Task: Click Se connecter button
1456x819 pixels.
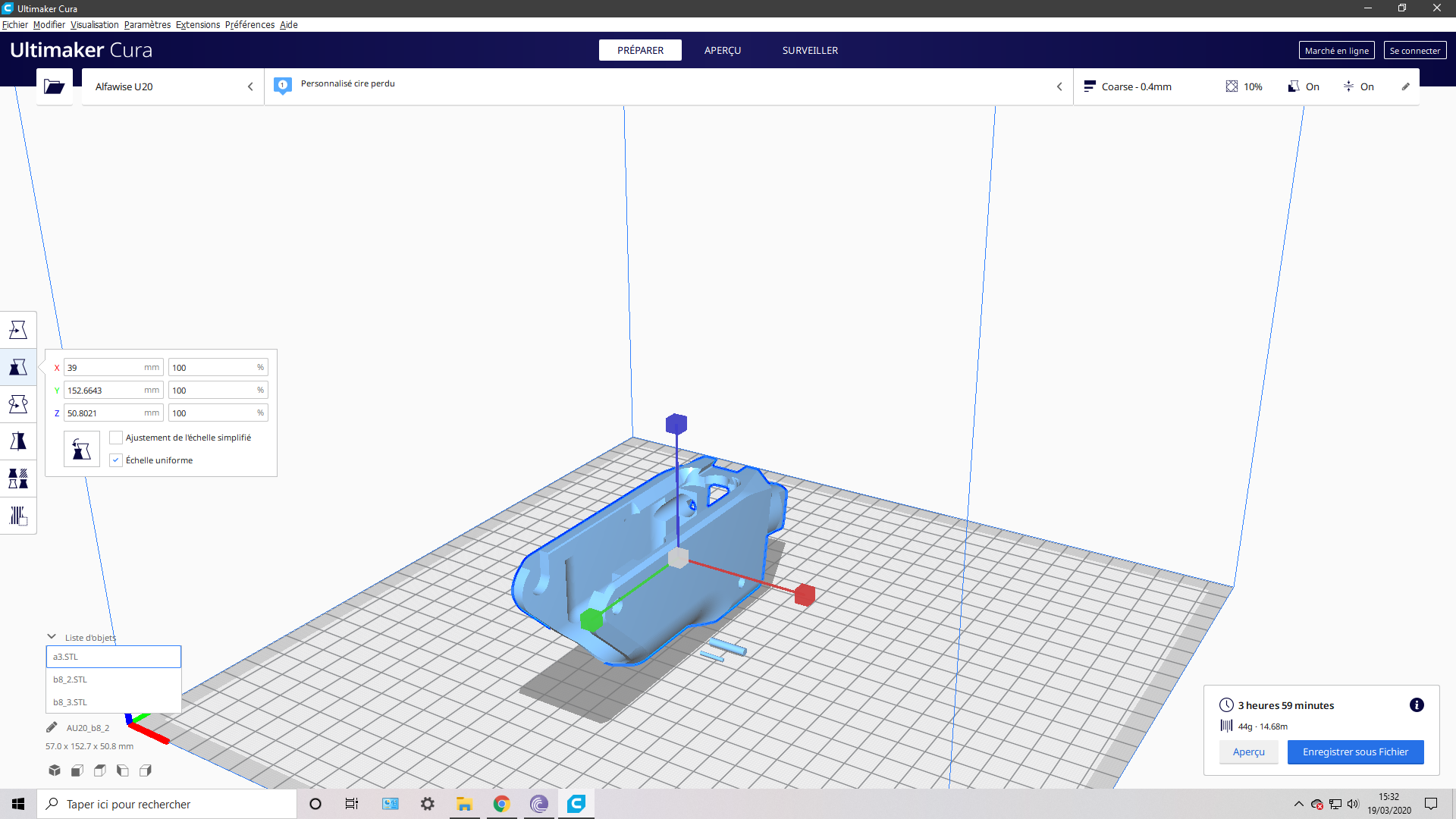Action: pos(1415,51)
